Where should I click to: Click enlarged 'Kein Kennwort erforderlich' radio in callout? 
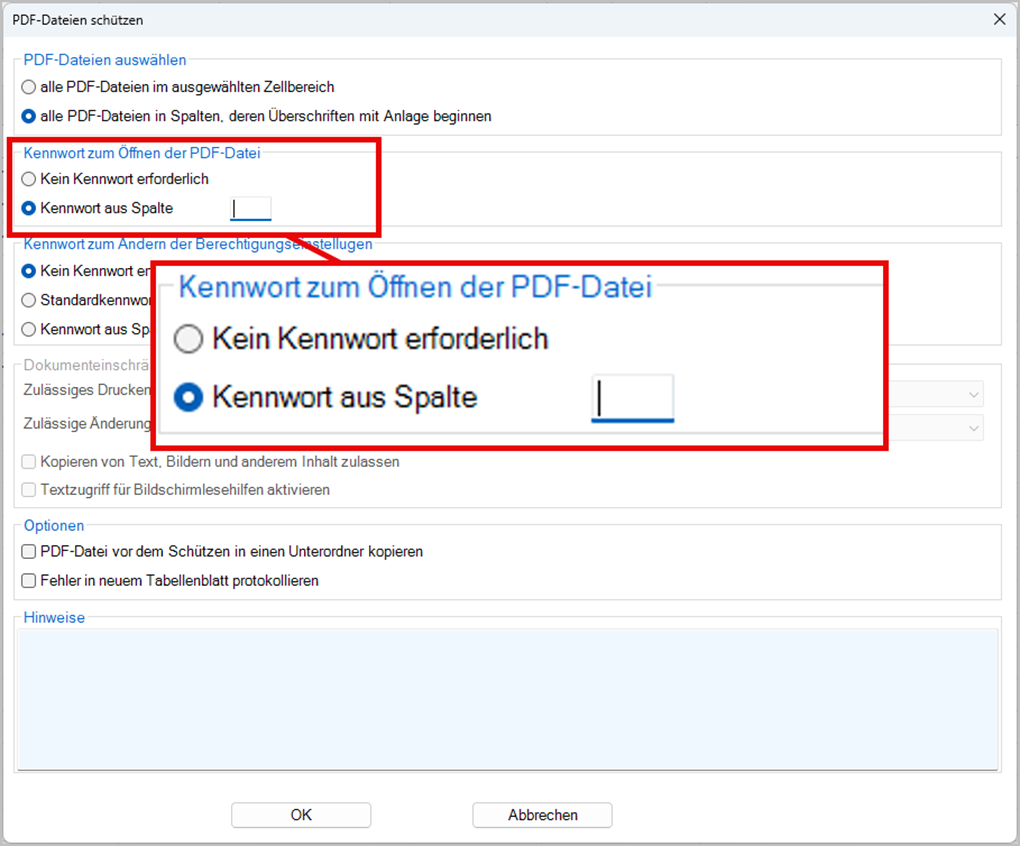pos(188,340)
